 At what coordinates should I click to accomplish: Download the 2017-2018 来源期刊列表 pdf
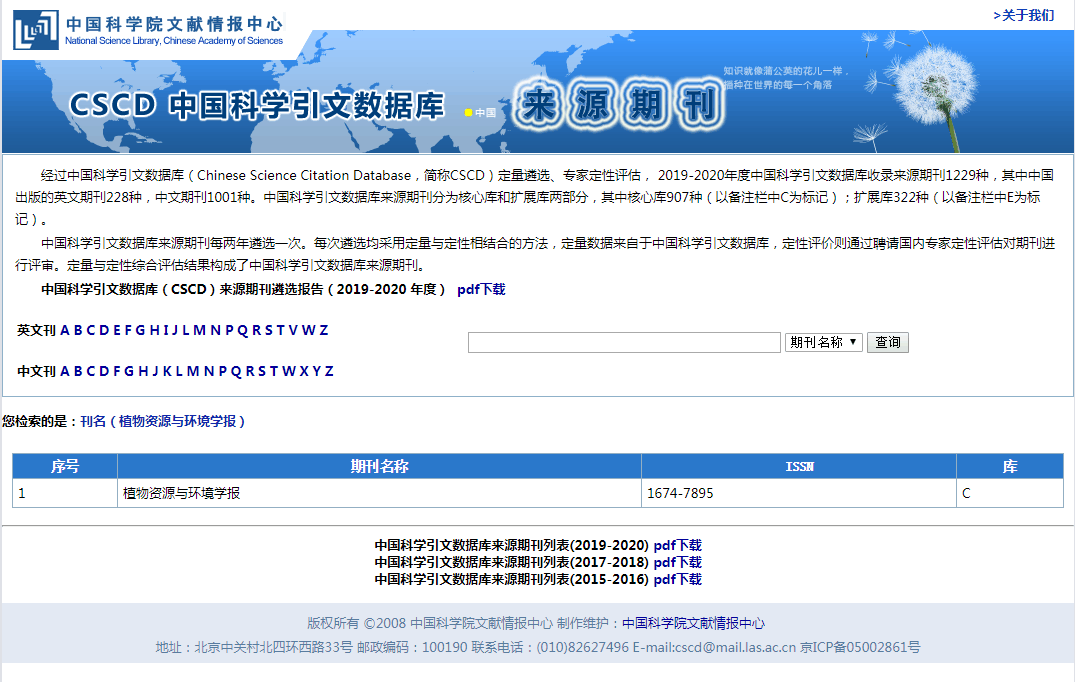(x=677, y=562)
